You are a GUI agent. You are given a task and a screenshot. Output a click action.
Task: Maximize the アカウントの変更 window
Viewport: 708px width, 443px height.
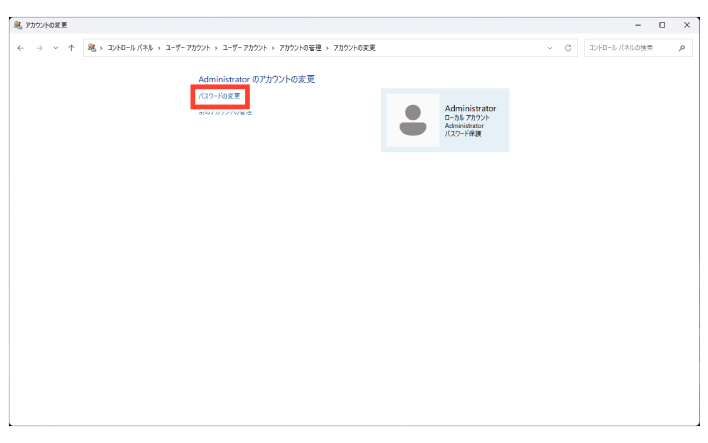coord(662,25)
